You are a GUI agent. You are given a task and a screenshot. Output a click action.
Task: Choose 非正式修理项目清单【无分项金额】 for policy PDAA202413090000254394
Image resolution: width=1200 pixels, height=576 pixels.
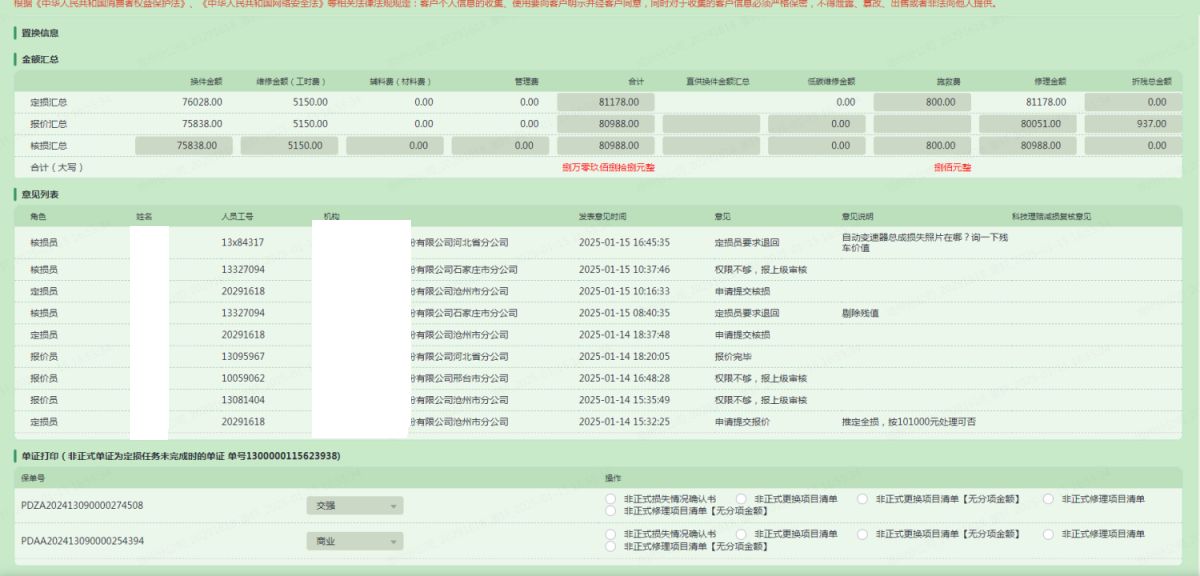(610, 546)
